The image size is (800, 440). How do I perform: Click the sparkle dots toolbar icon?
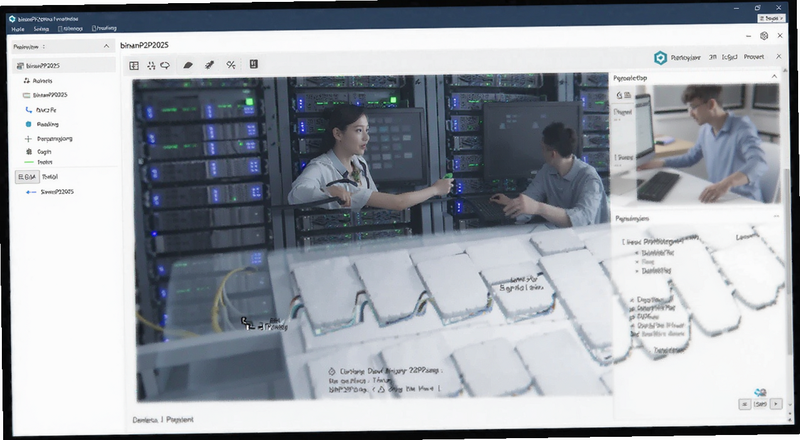tap(151, 65)
